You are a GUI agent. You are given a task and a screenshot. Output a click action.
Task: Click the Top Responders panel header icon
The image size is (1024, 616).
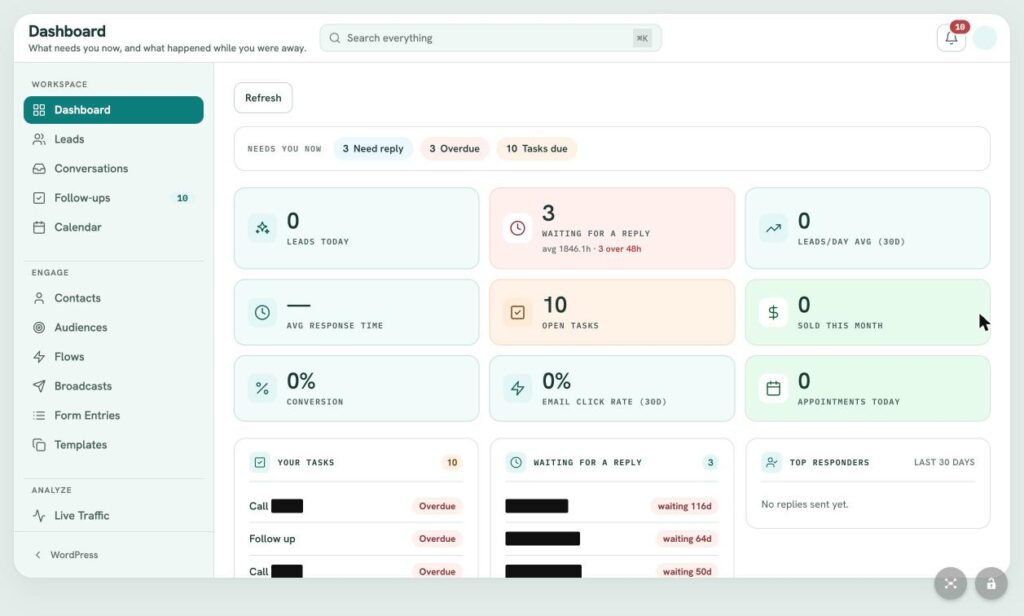771,462
